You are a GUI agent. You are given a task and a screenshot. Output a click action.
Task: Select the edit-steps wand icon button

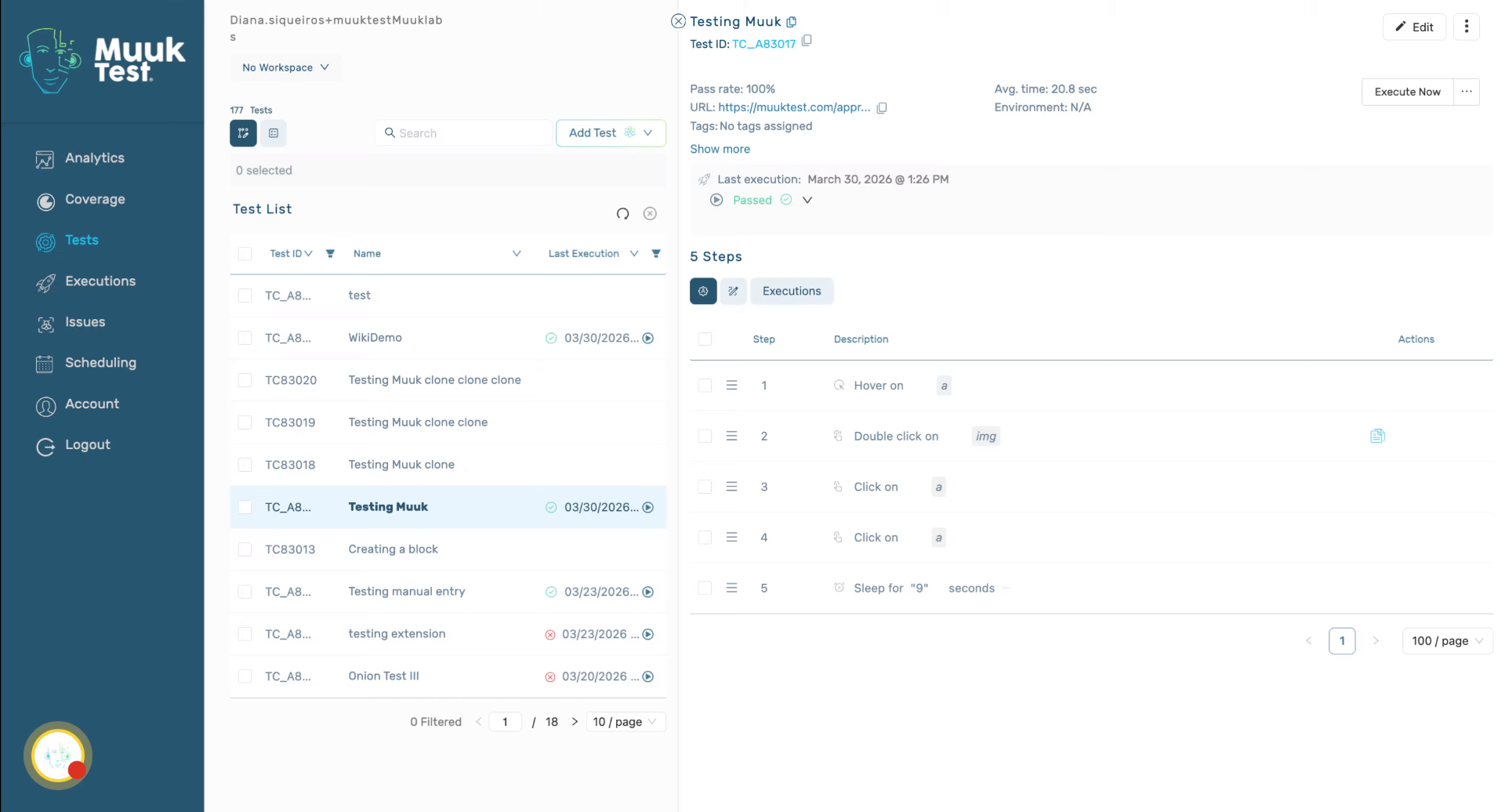[733, 292]
